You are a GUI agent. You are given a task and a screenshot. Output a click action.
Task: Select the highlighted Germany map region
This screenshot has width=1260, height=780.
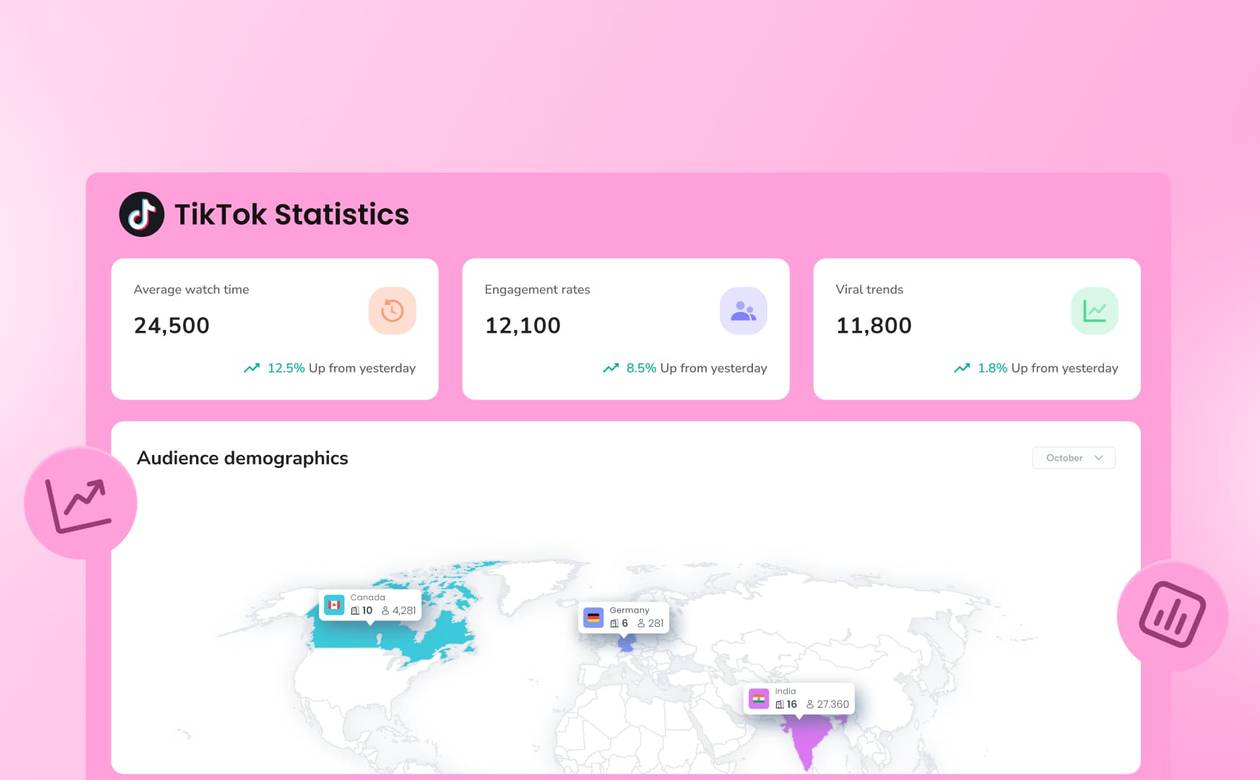[626, 643]
